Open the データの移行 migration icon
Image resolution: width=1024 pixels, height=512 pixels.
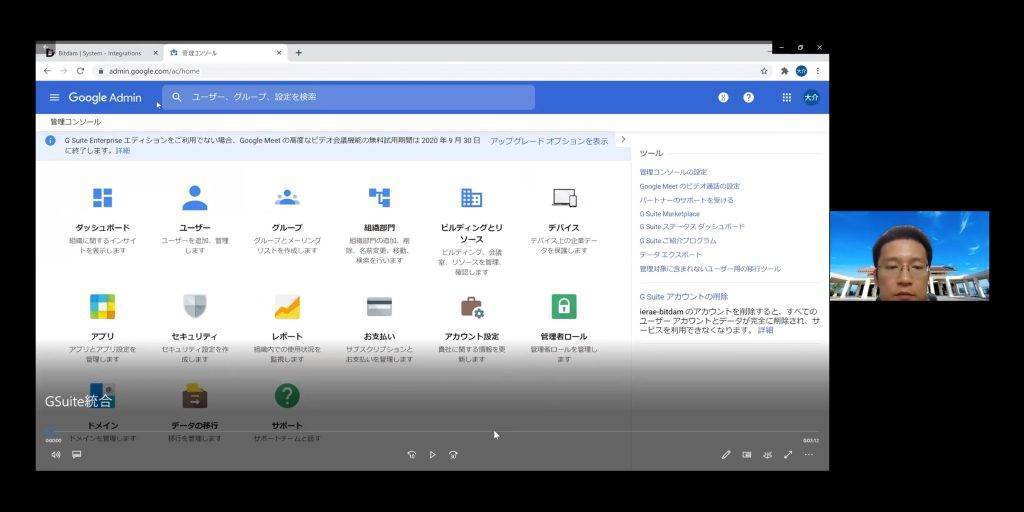(195, 396)
